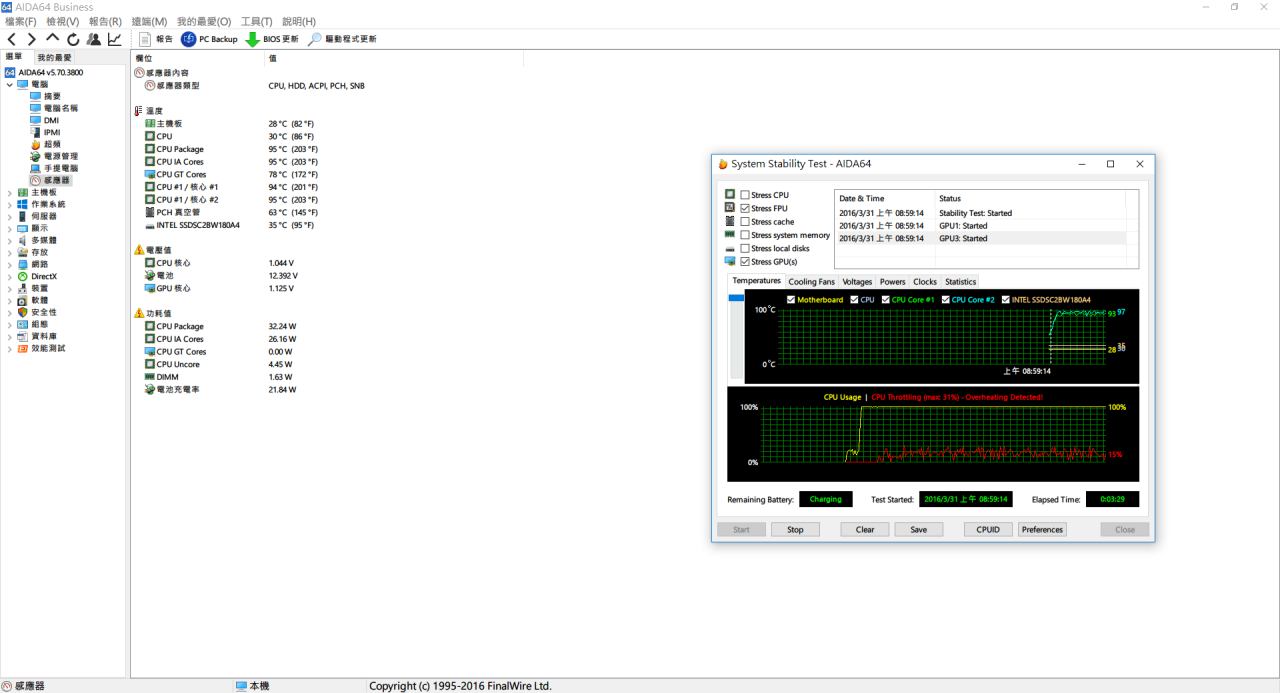Enable the Stress system memory checkbox

744,235
